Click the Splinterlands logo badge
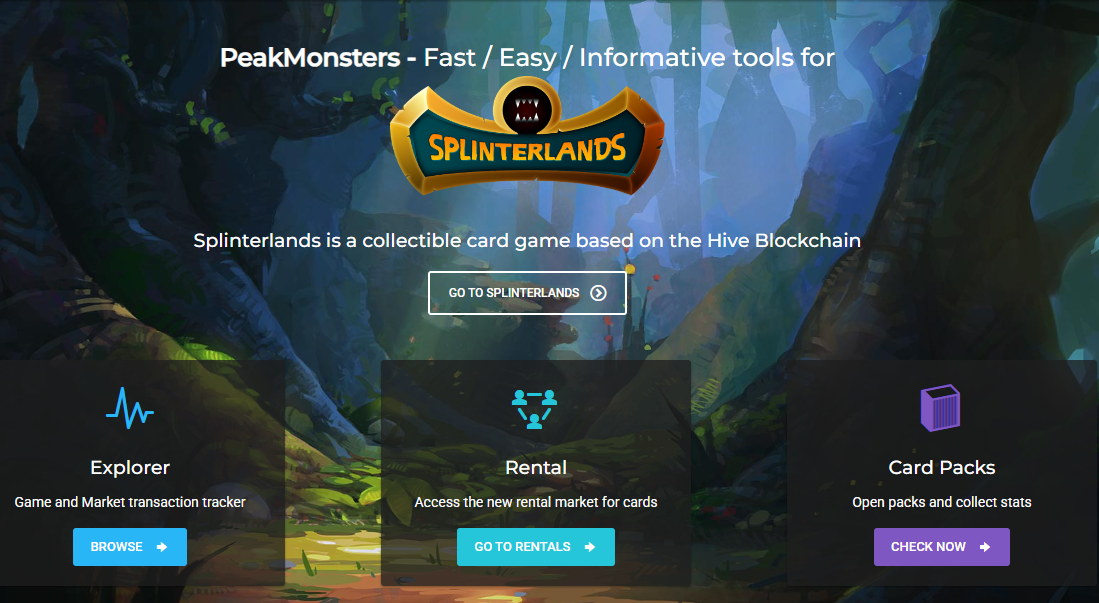This screenshot has height=603, width=1099. (x=527, y=137)
